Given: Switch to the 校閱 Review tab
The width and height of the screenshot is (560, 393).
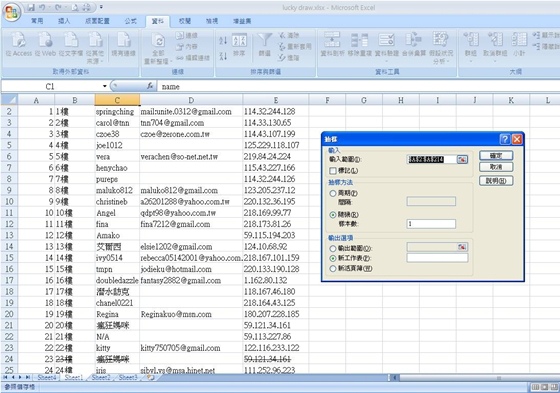Looking at the screenshot, I should pos(185,21).
